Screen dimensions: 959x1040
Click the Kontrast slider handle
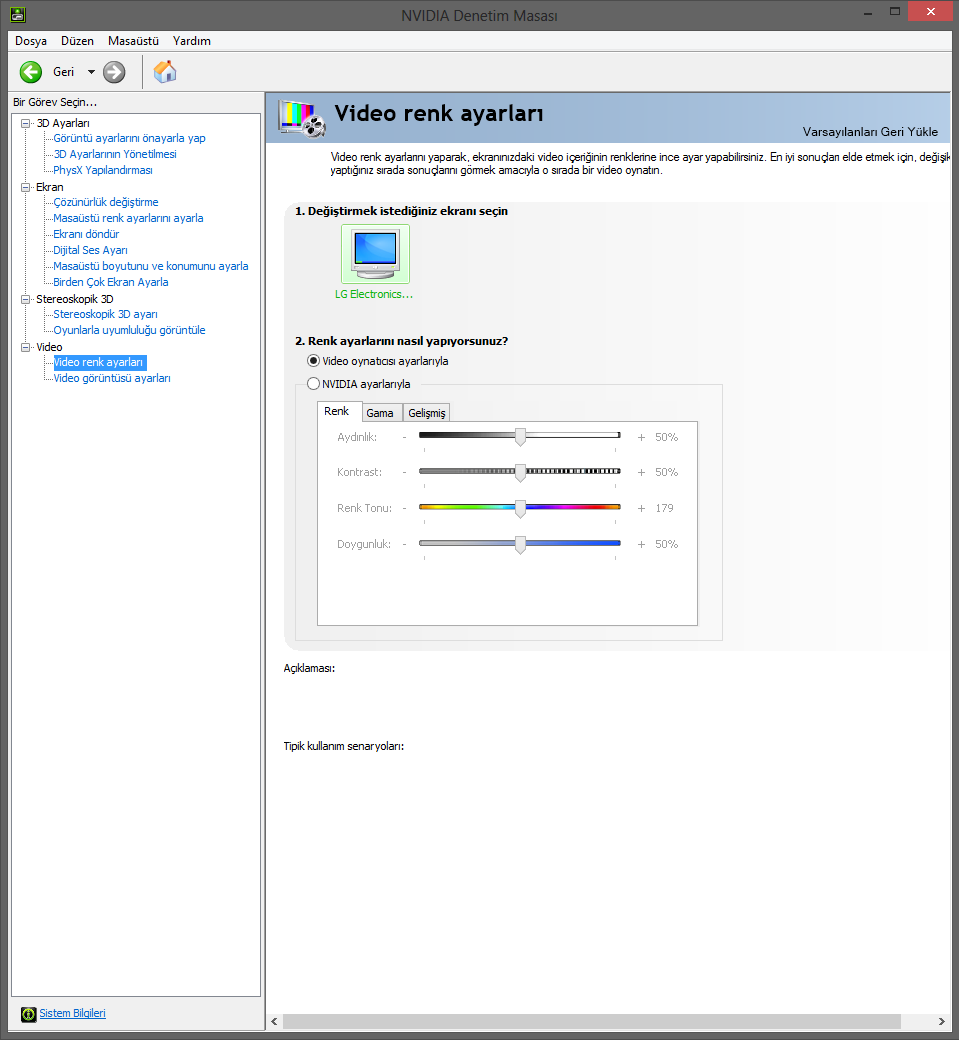[521, 472]
